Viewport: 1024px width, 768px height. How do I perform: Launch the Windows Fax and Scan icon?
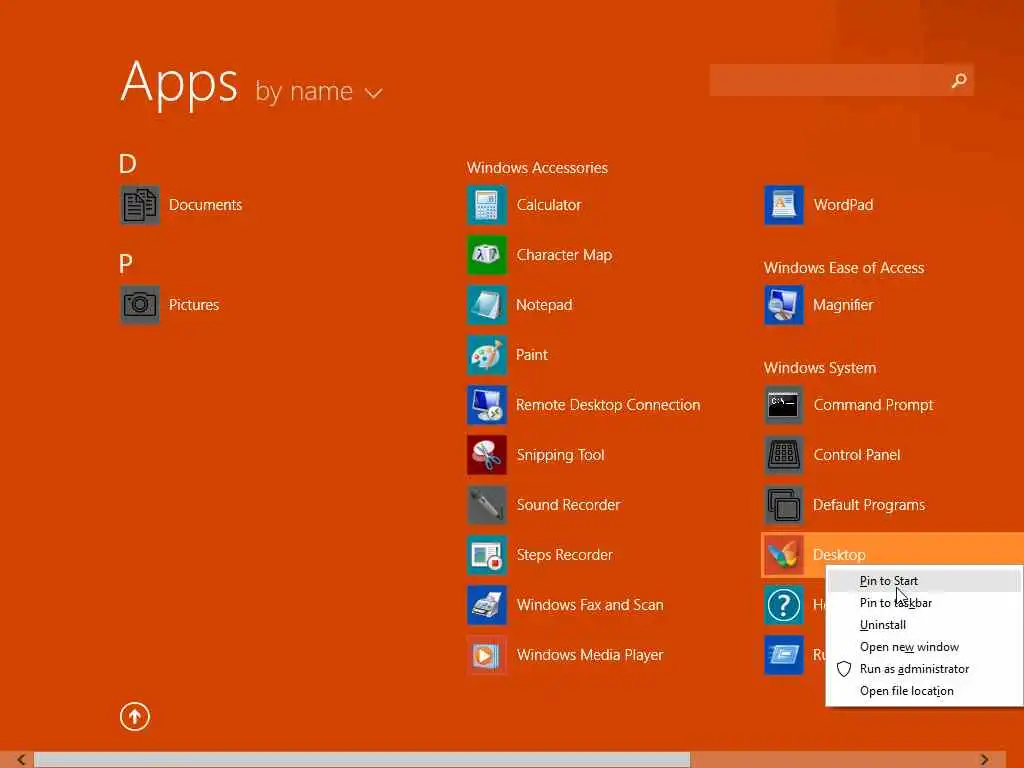tap(487, 605)
